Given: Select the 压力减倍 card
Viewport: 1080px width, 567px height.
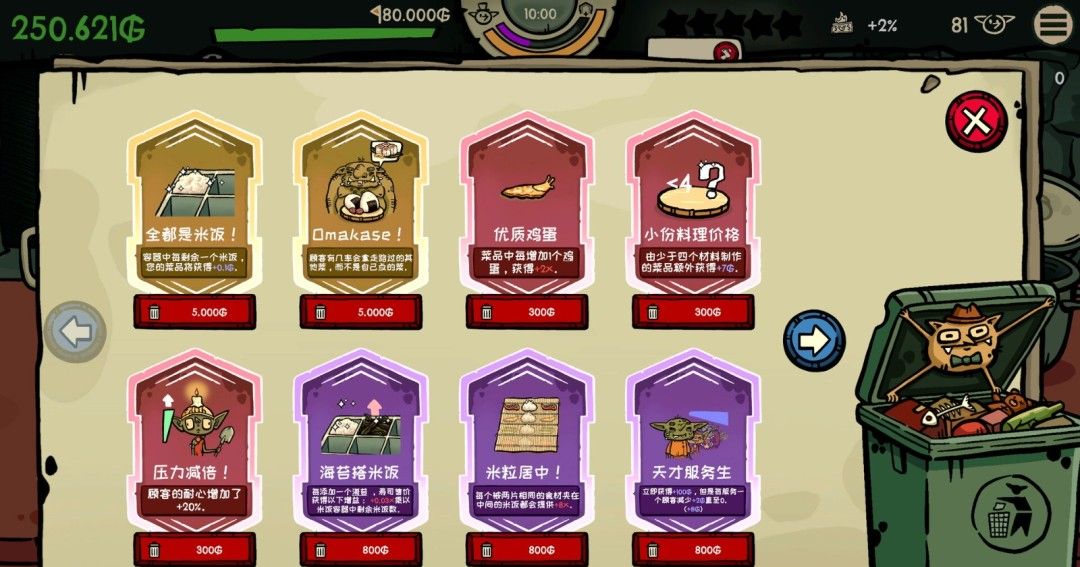Looking at the screenshot, I should pyautogui.click(x=195, y=441).
